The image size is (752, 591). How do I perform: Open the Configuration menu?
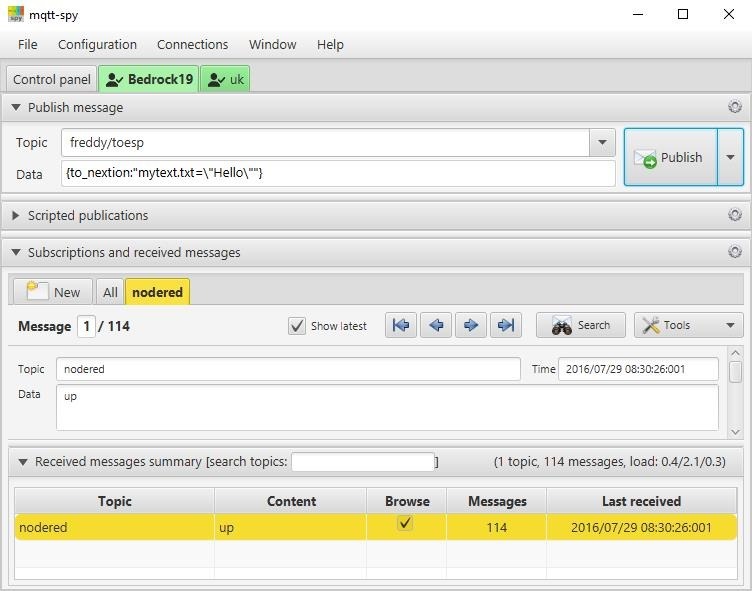tap(97, 44)
